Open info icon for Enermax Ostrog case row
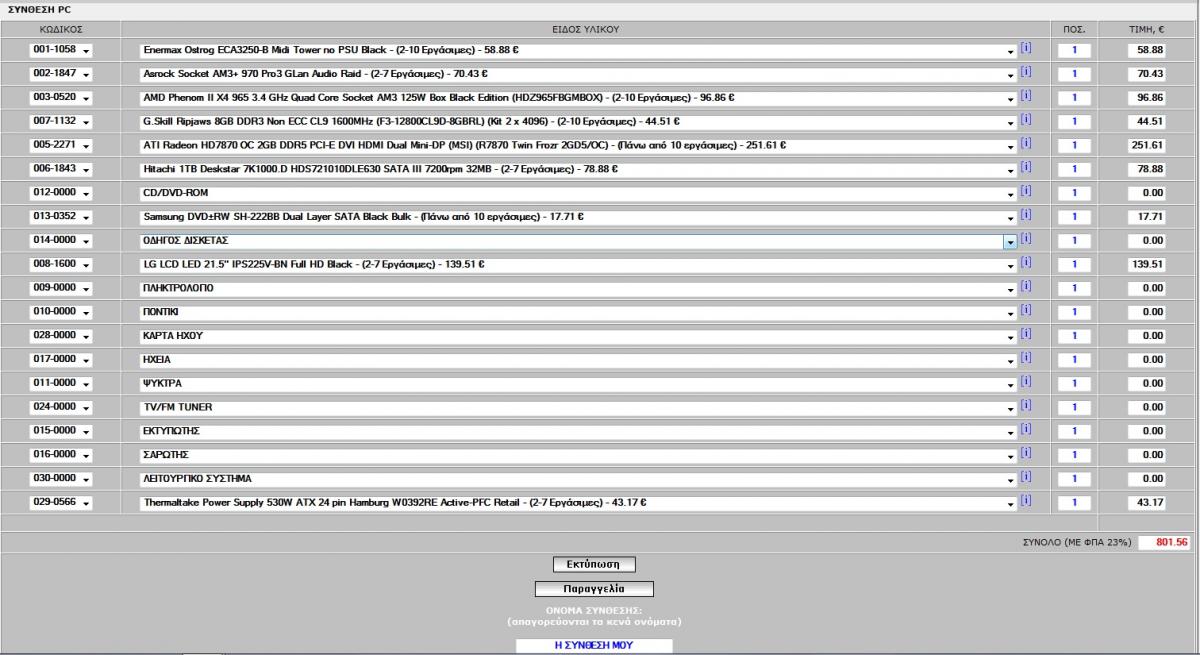Image resolution: width=1200 pixels, height=655 pixels. (x=1025, y=48)
